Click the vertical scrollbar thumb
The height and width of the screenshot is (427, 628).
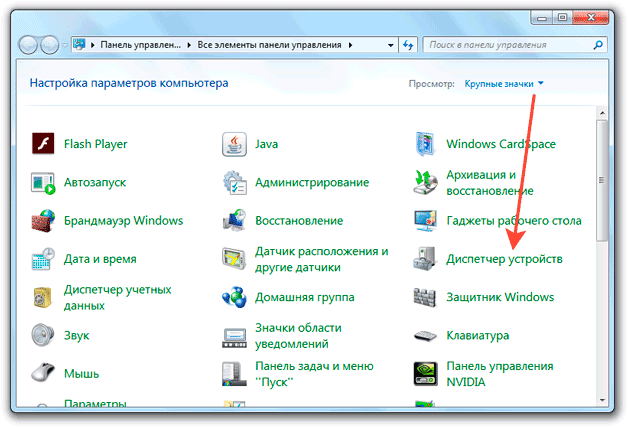click(602, 180)
